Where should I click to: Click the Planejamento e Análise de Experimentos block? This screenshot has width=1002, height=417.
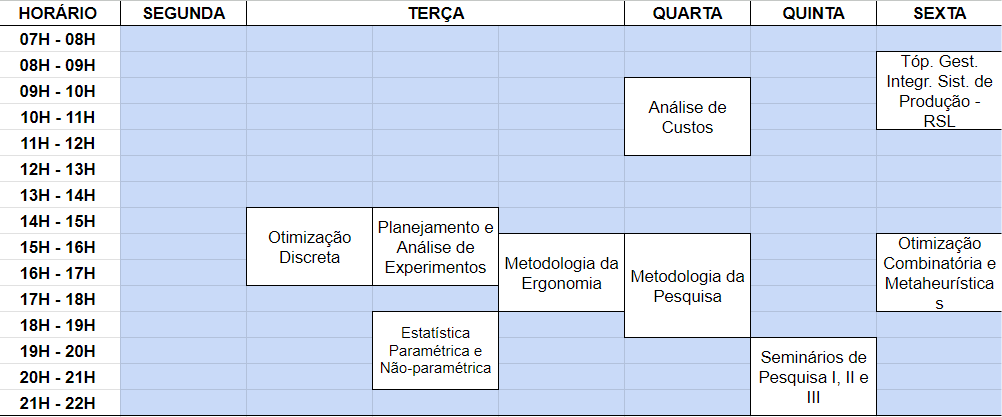pos(435,247)
